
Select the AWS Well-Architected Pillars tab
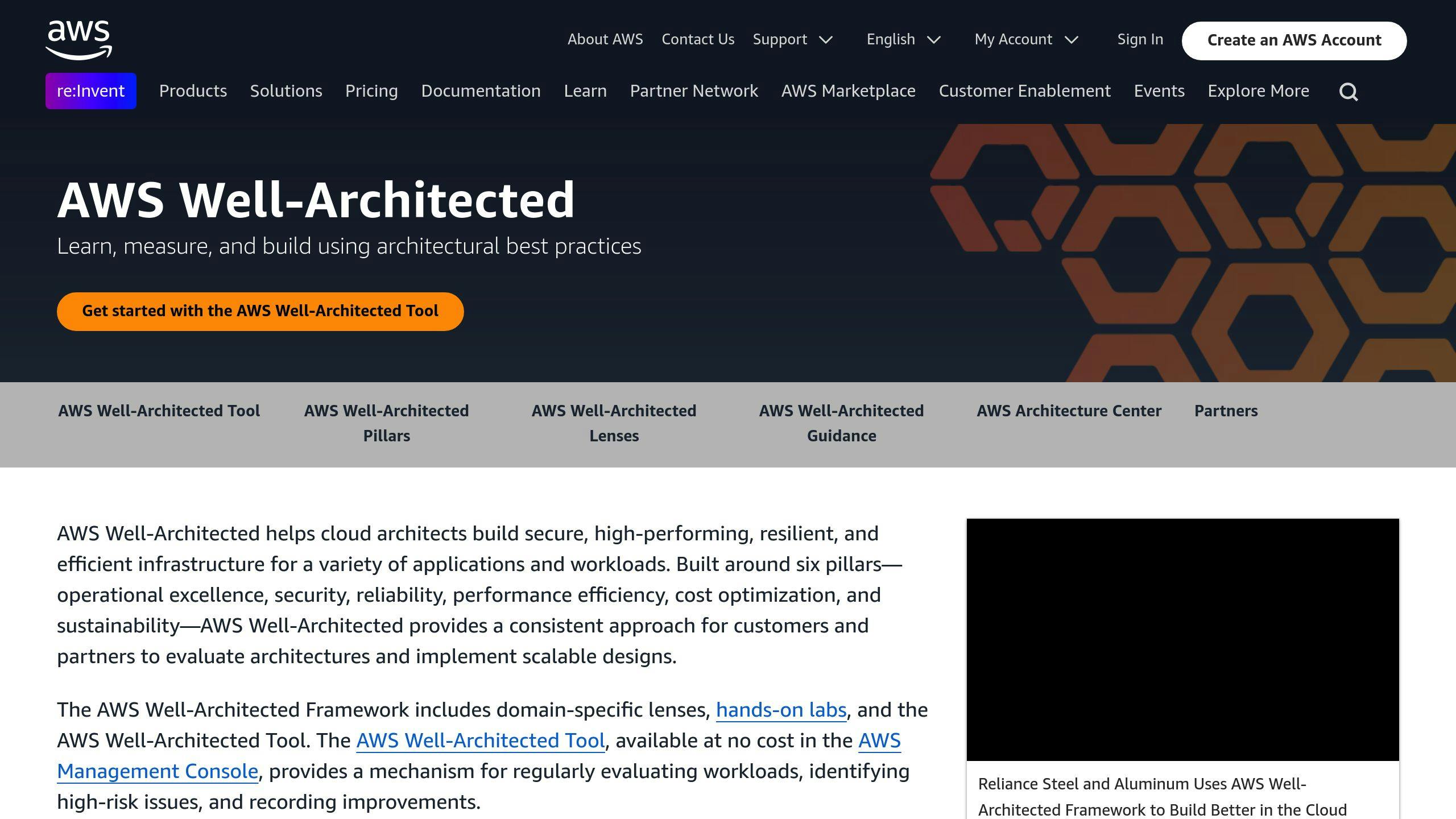[x=387, y=423]
